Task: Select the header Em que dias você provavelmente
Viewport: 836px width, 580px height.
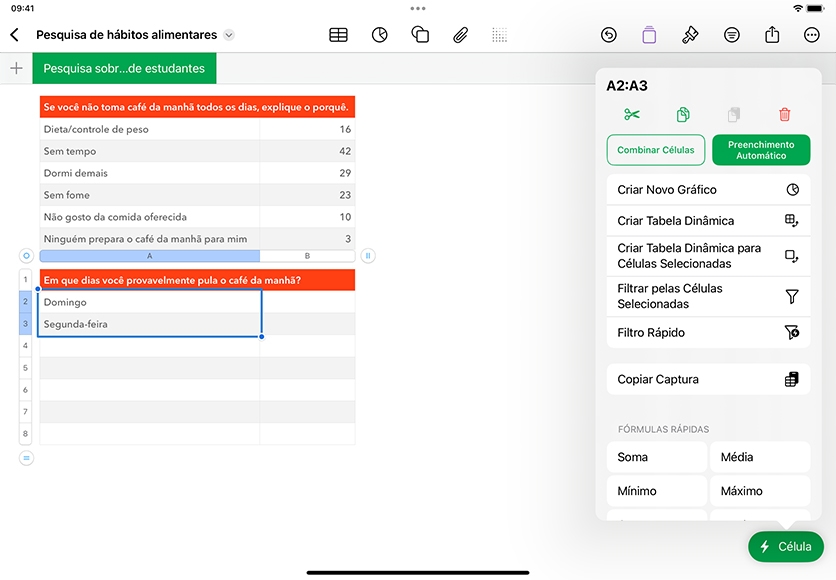Action: click(197, 280)
